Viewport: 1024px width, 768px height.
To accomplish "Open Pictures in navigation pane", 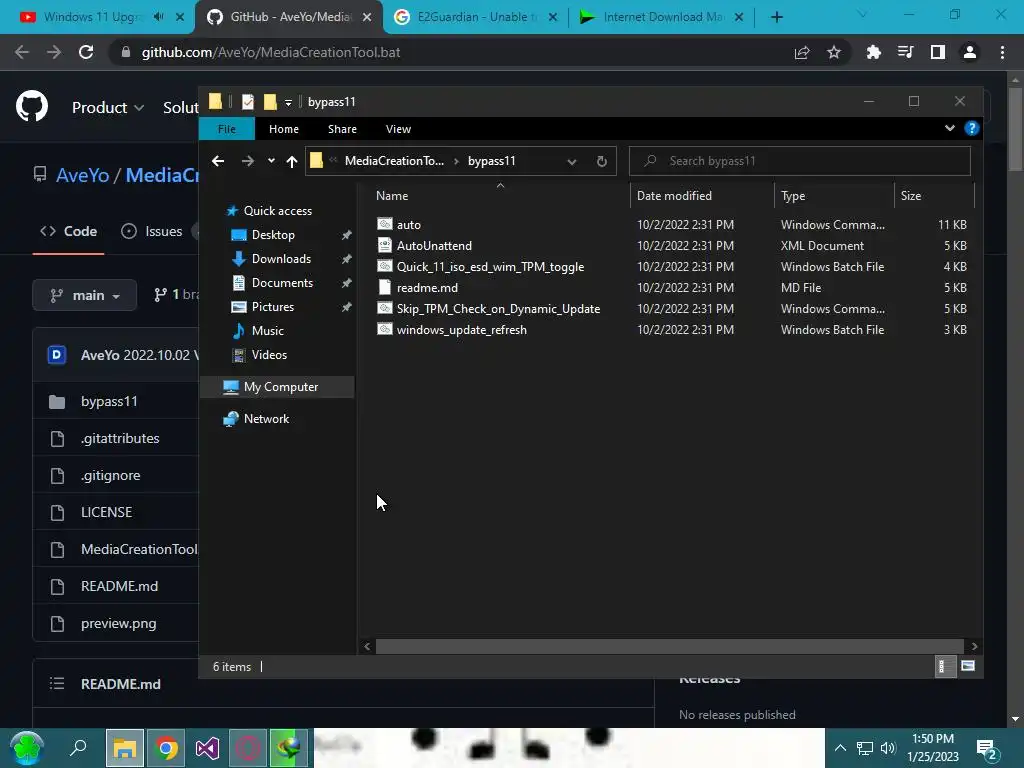I will tap(272, 307).
